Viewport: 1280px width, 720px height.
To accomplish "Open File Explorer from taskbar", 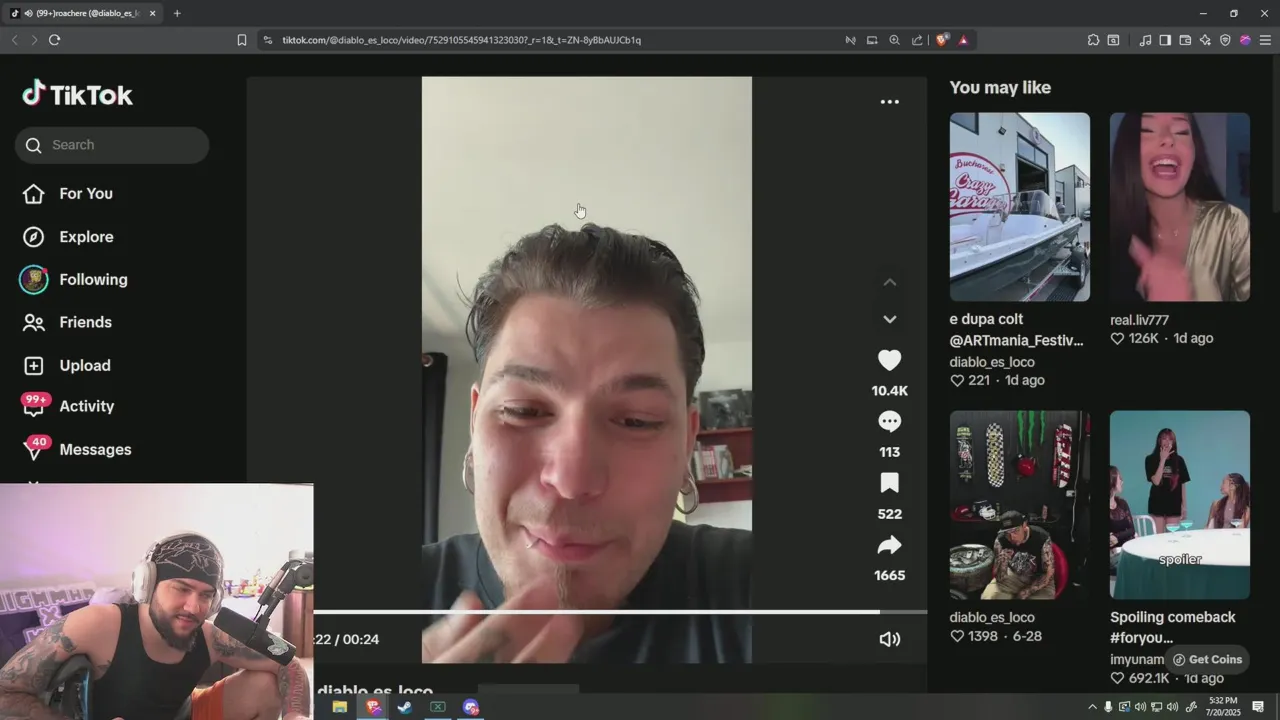I will point(340,707).
